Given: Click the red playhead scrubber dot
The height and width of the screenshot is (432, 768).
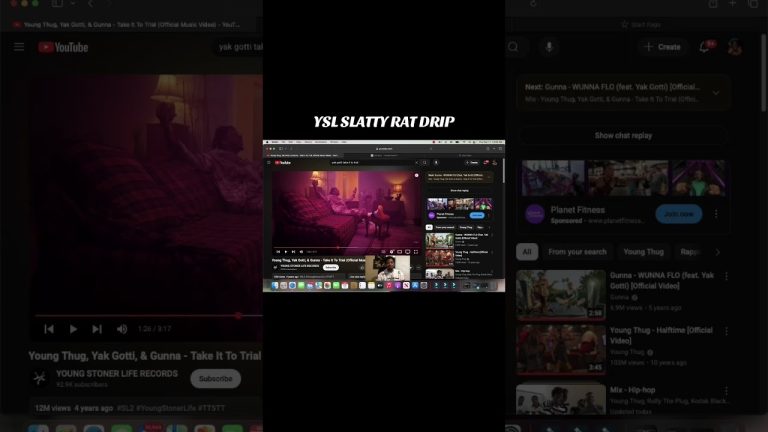Looking at the screenshot, I should pyautogui.click(x=238, y=316).
